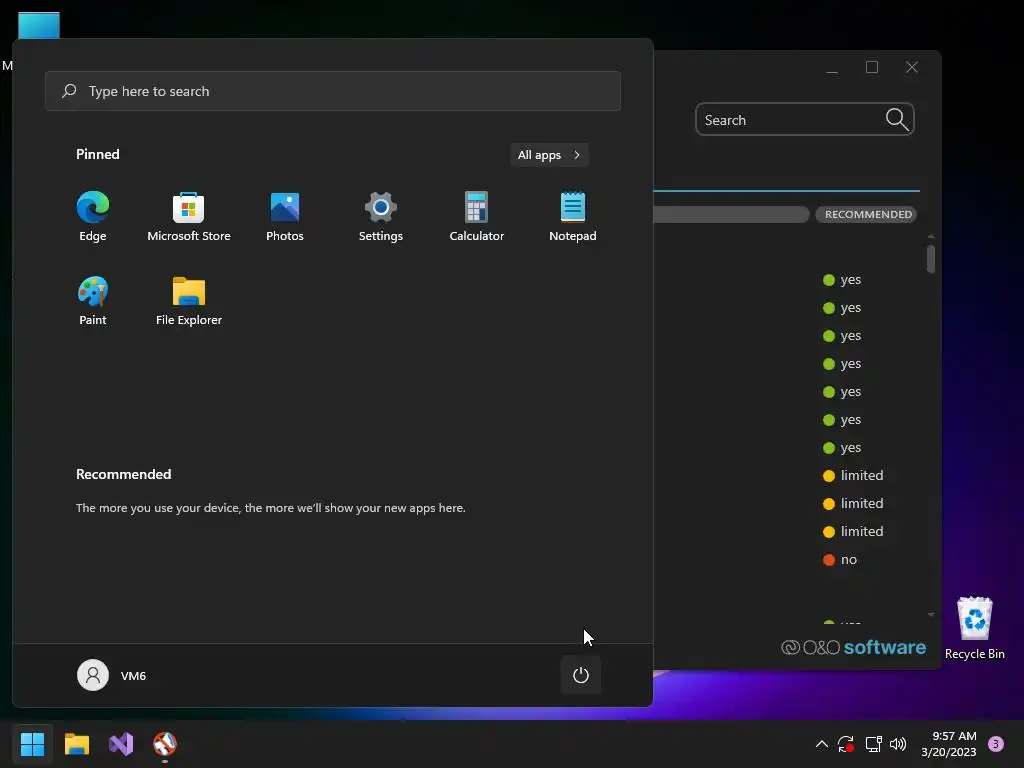Open Visual Studio from the taskbar
1024x768 pixels.
[x=121, y=744]
